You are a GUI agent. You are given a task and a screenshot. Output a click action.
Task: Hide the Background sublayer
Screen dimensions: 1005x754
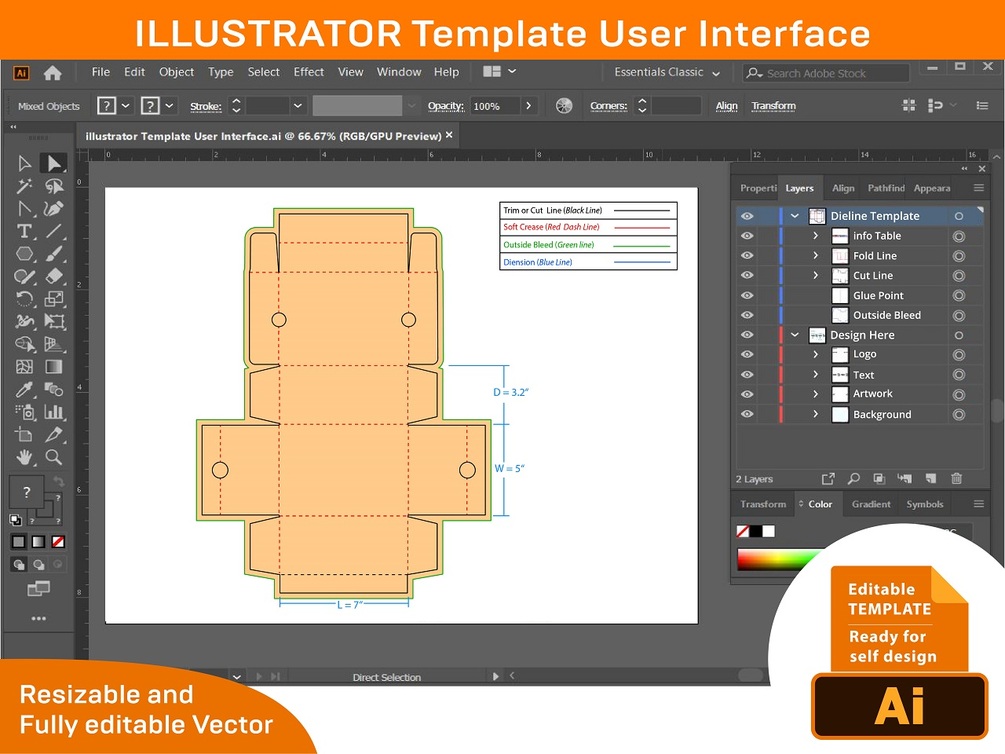(x=747, y=414)
